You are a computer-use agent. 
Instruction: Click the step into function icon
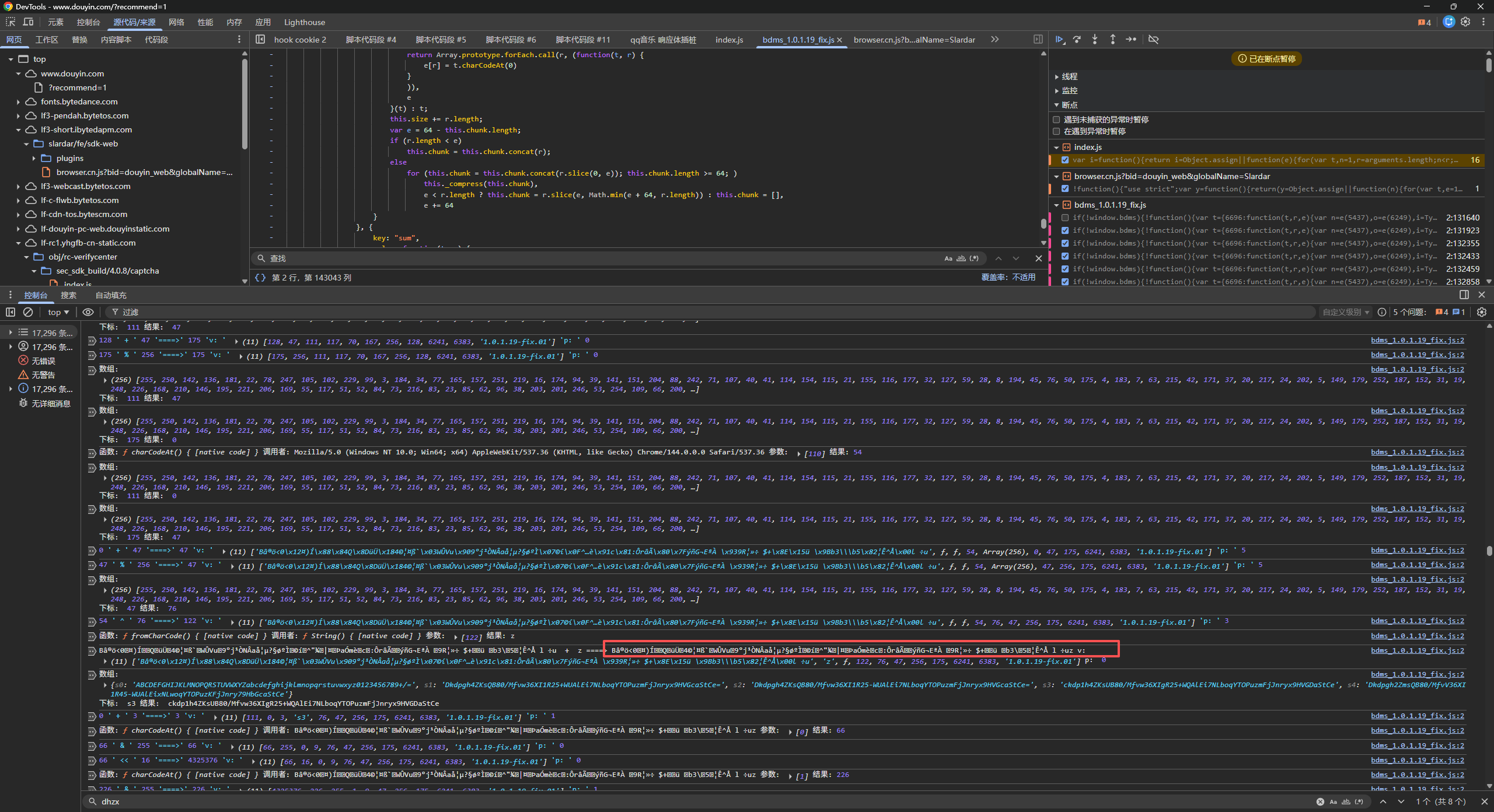pos(1095,40)
